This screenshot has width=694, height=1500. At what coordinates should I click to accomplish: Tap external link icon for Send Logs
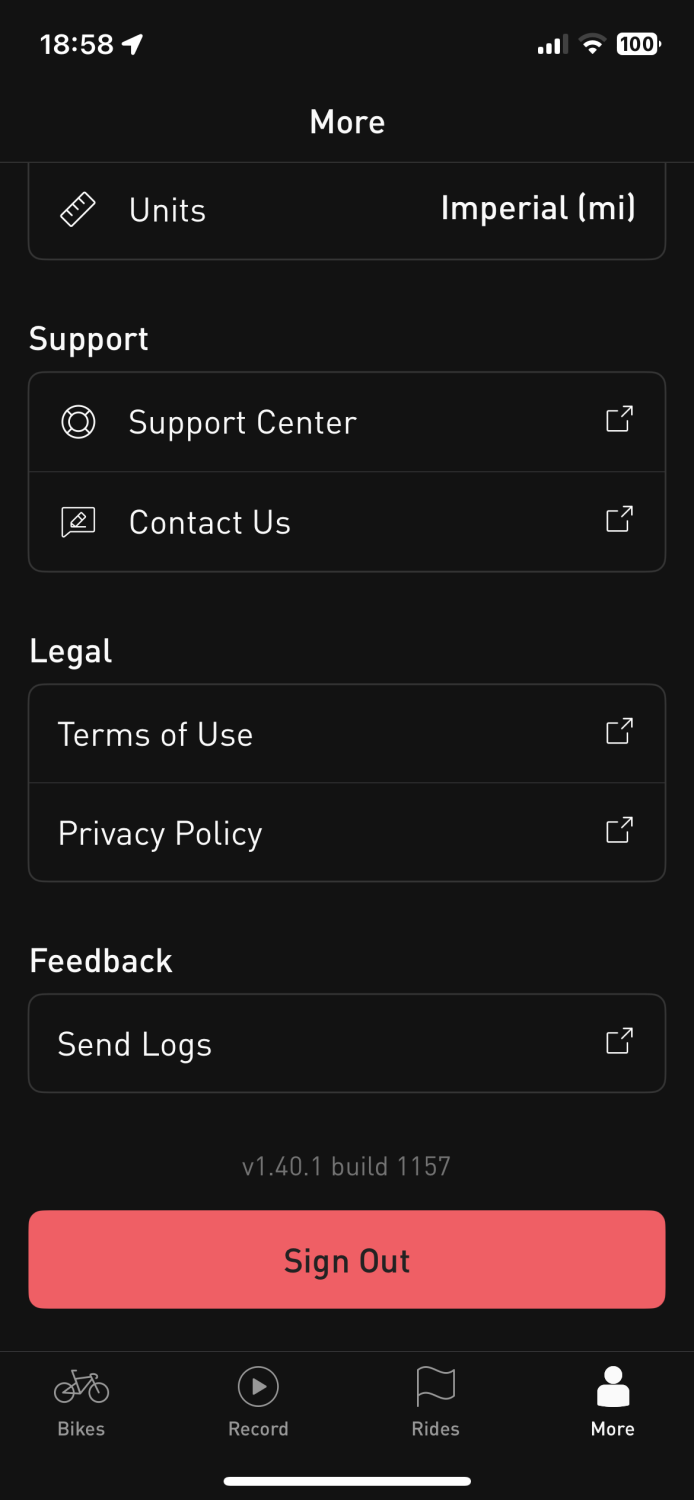(x=619, y=1041)
